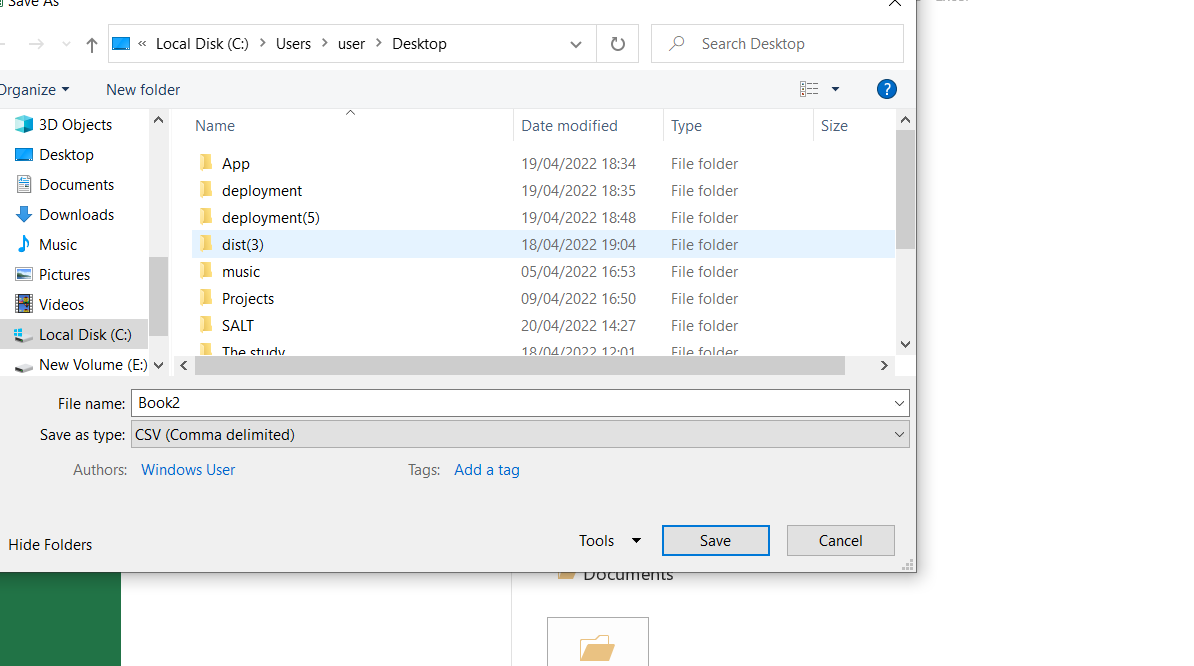Select the Music sidebar item
This screenshot has height=666, width=1194.
[57, 245]
